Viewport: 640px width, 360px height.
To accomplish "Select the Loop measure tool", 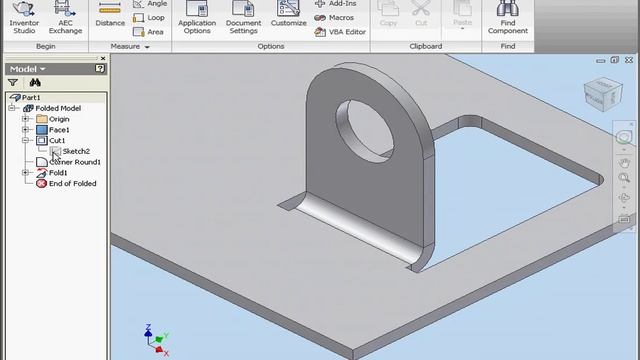I will pos(149,18).
